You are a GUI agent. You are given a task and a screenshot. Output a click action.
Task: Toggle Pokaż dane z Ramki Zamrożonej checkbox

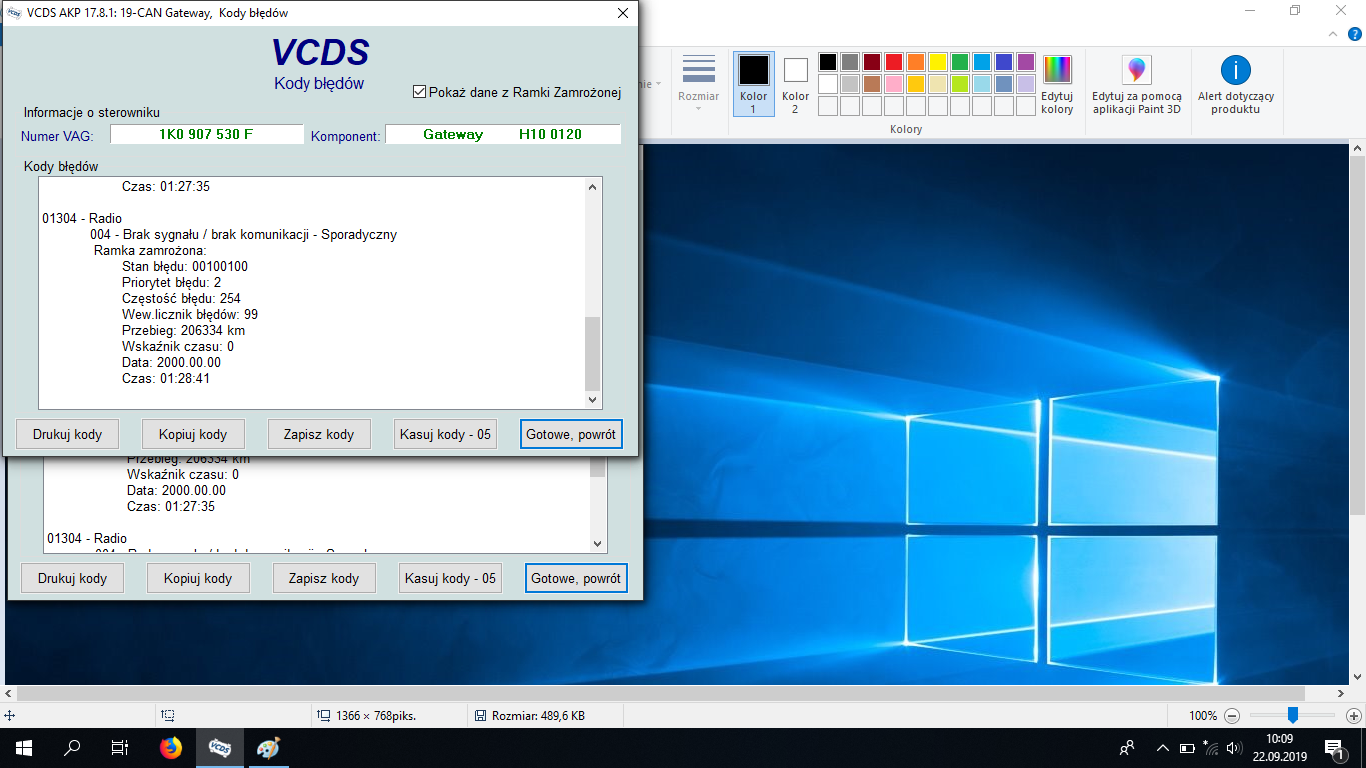point(420,92)
